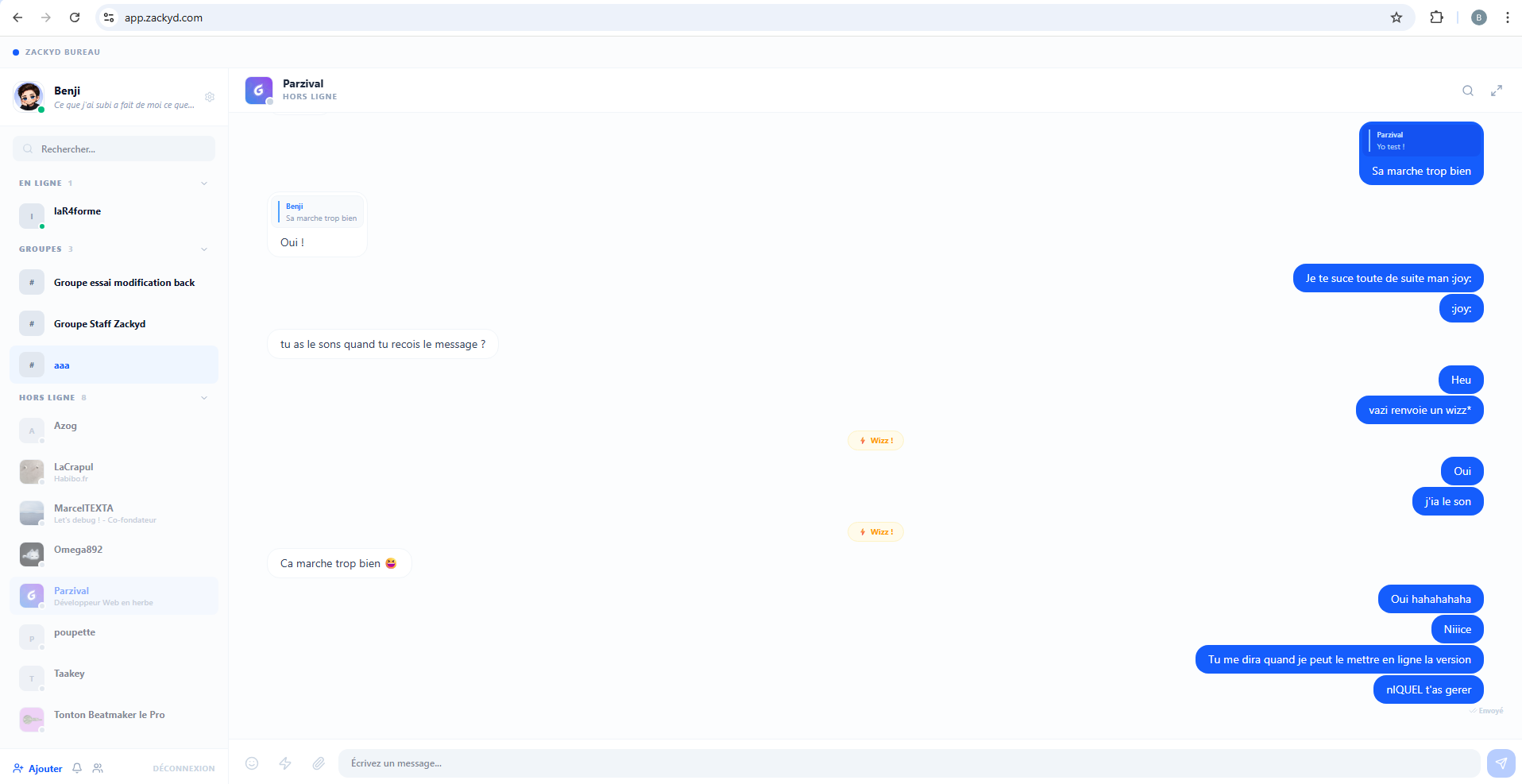Click the Ajouter button to add contact

pos(38,768)
